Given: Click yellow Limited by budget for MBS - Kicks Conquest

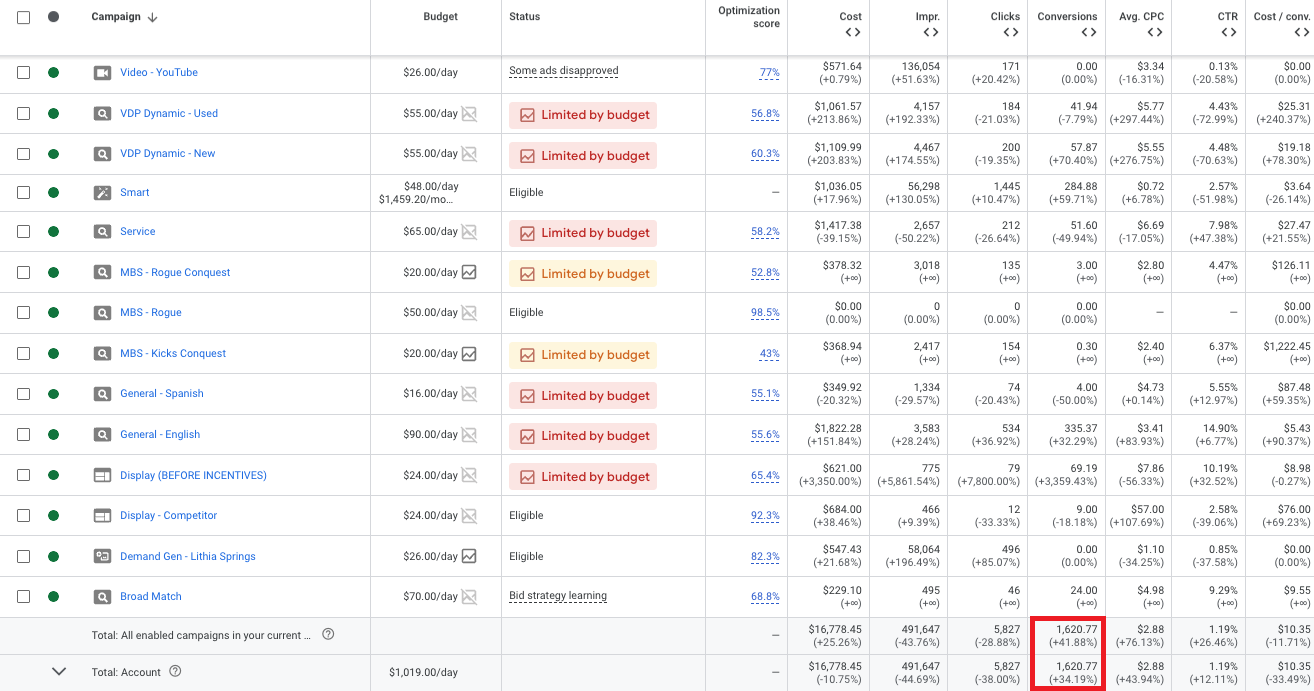Looking at the screenshot, I should pyautogui.click(x=583, y=354).
